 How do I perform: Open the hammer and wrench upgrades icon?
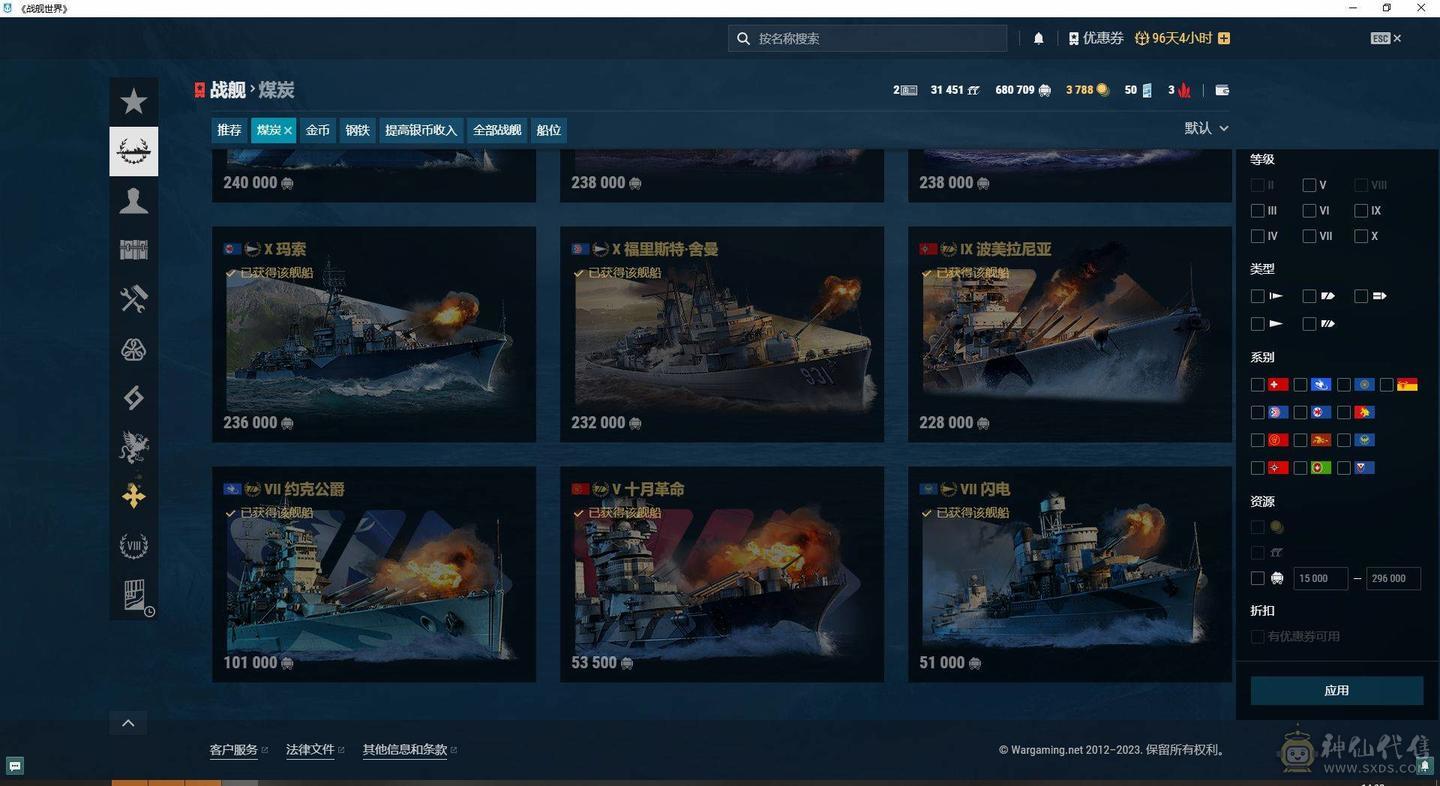[x=133, y=299]
